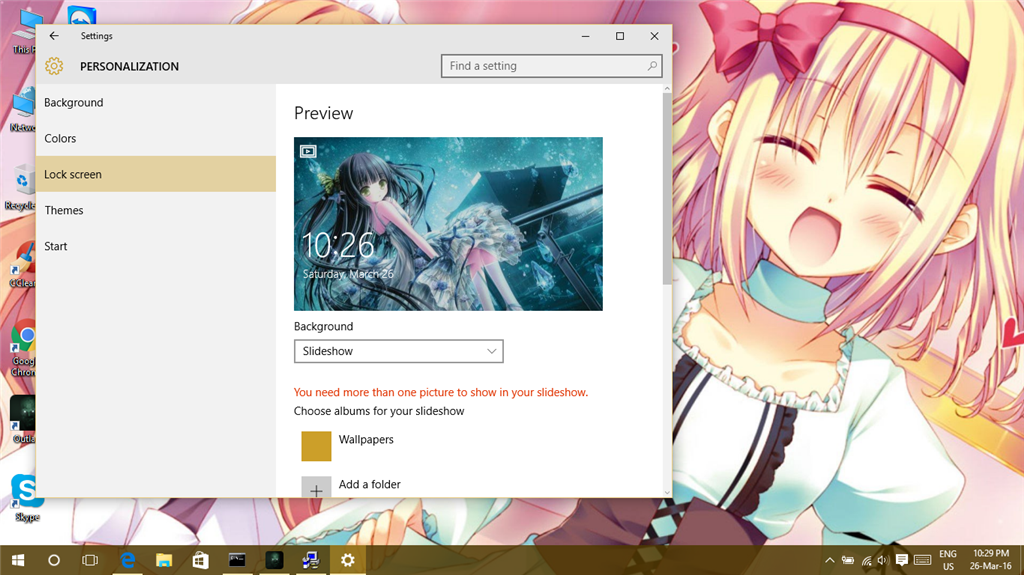
Task: Open the Network desktop icon
Action: click(x=23, y=109)
